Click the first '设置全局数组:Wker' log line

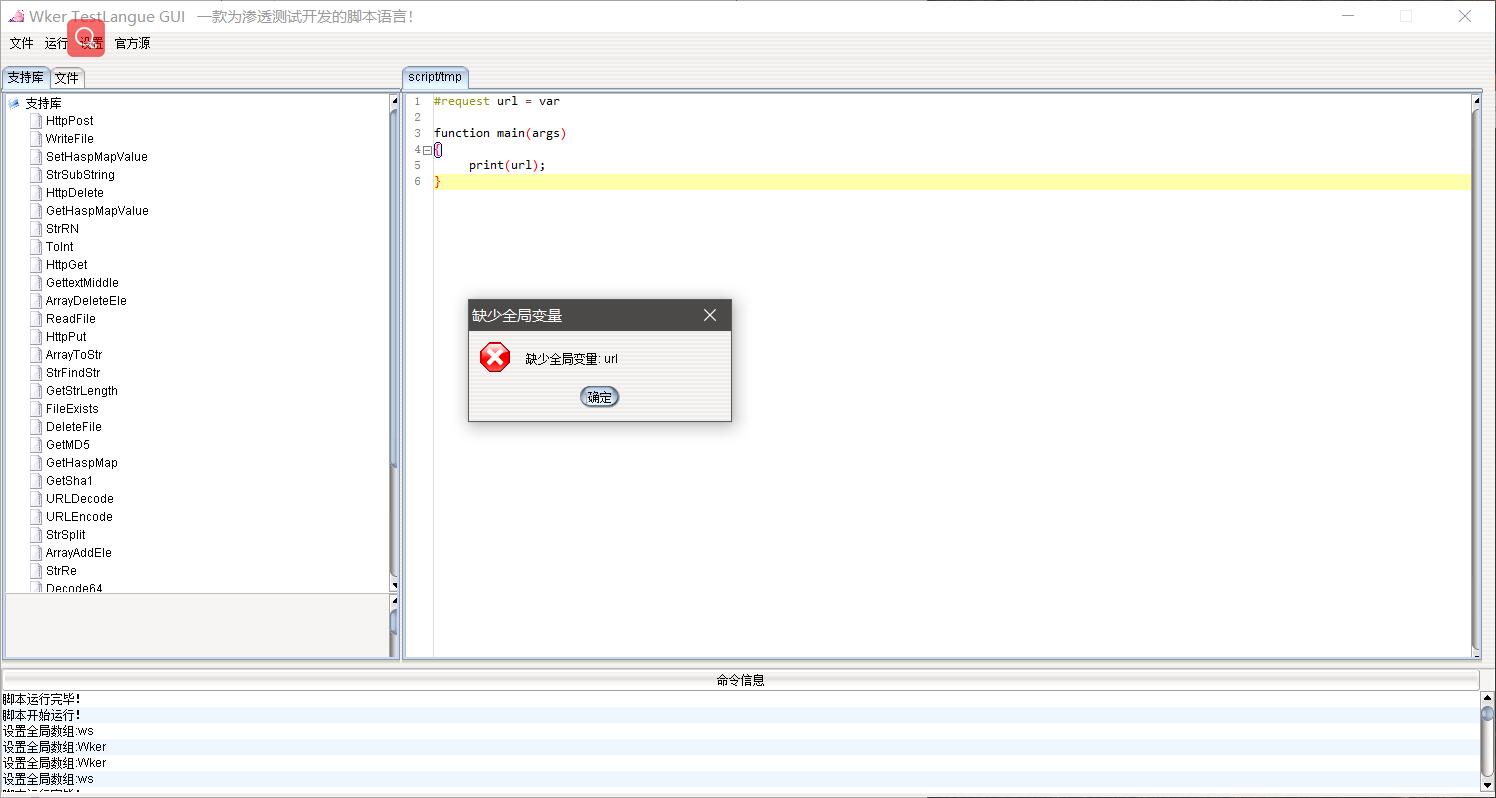pos(54,747)
